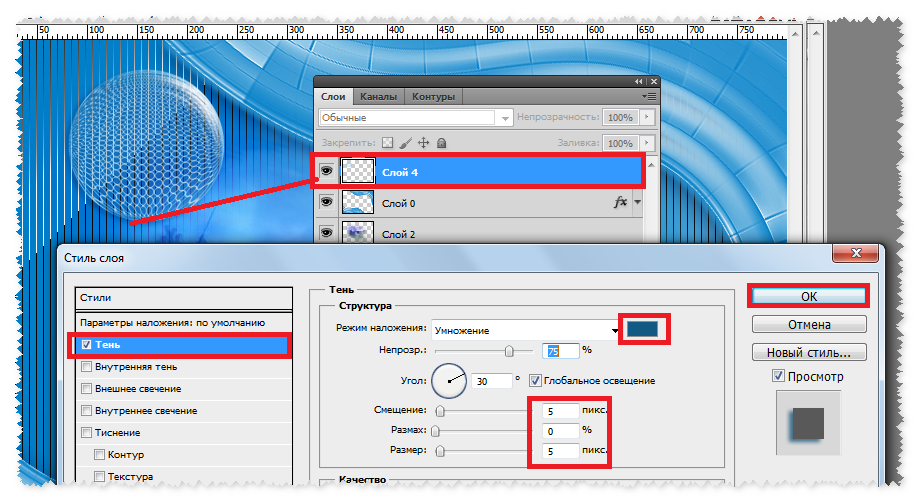
Task: Hide layer Слой 2 with eye icon
Action: click(x=326, y=232)
